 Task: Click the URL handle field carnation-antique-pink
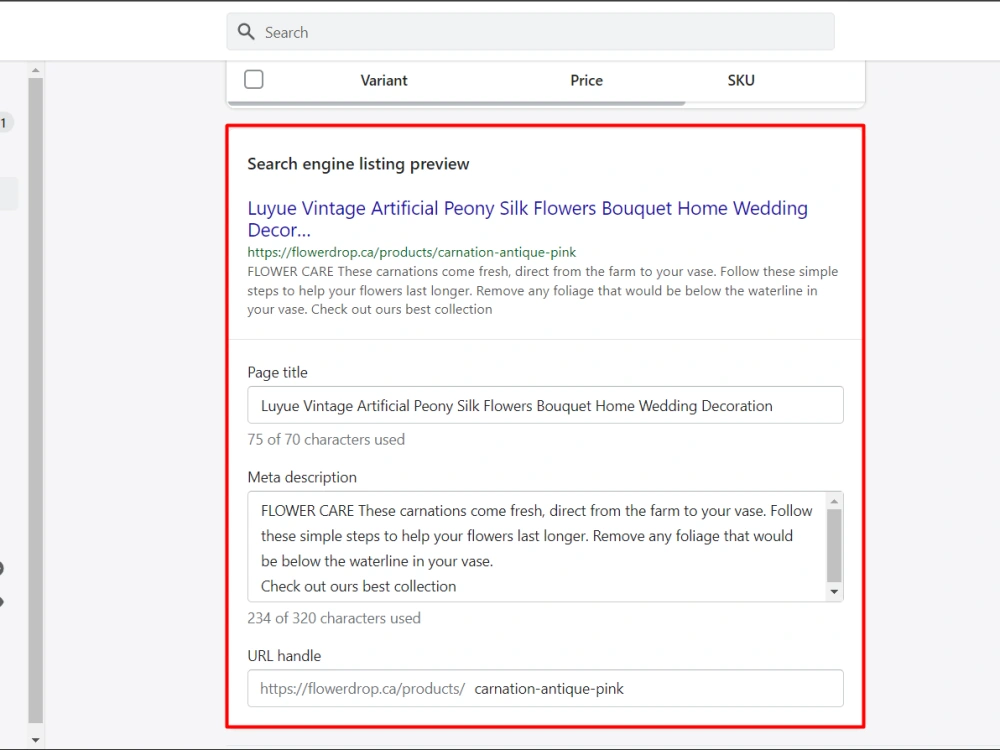(545, 688)
